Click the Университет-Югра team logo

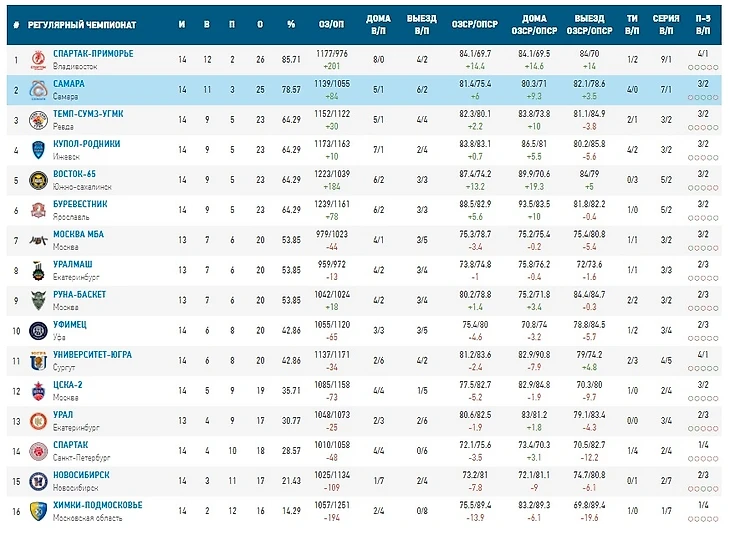(x=38, y=361)
